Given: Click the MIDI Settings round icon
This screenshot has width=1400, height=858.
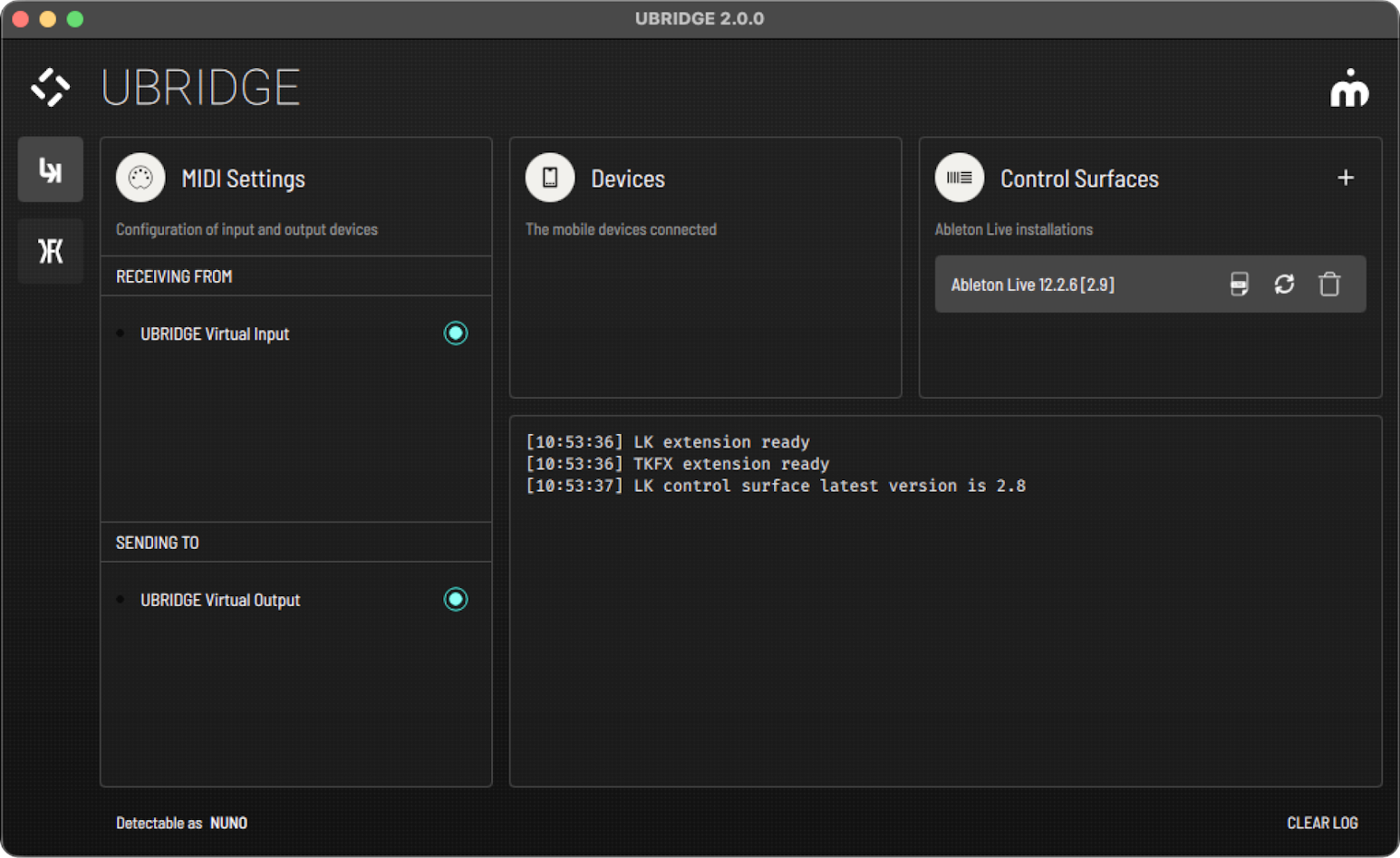Looking at the screenshot, I should [140, 178].
